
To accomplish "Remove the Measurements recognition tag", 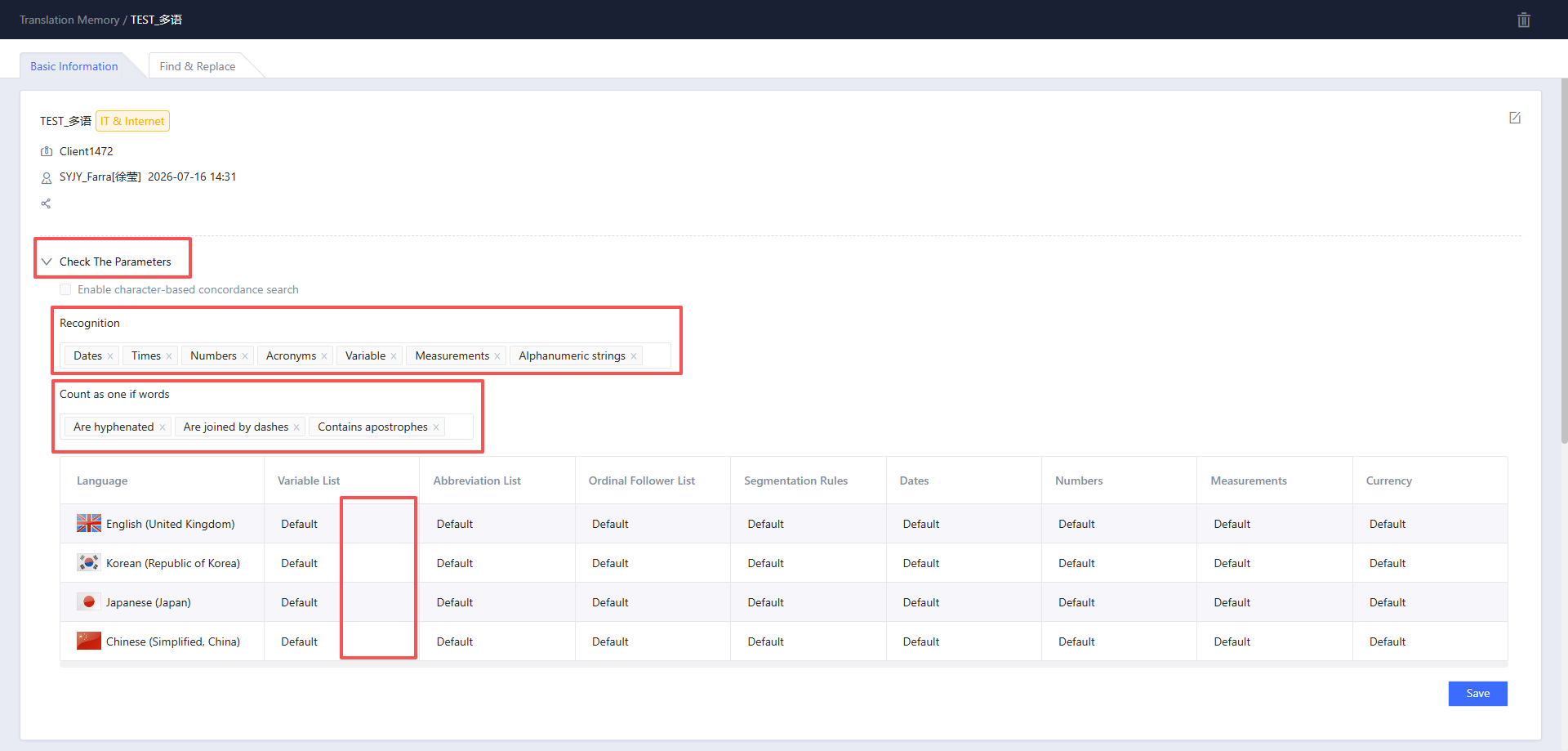I will [497, 356].
